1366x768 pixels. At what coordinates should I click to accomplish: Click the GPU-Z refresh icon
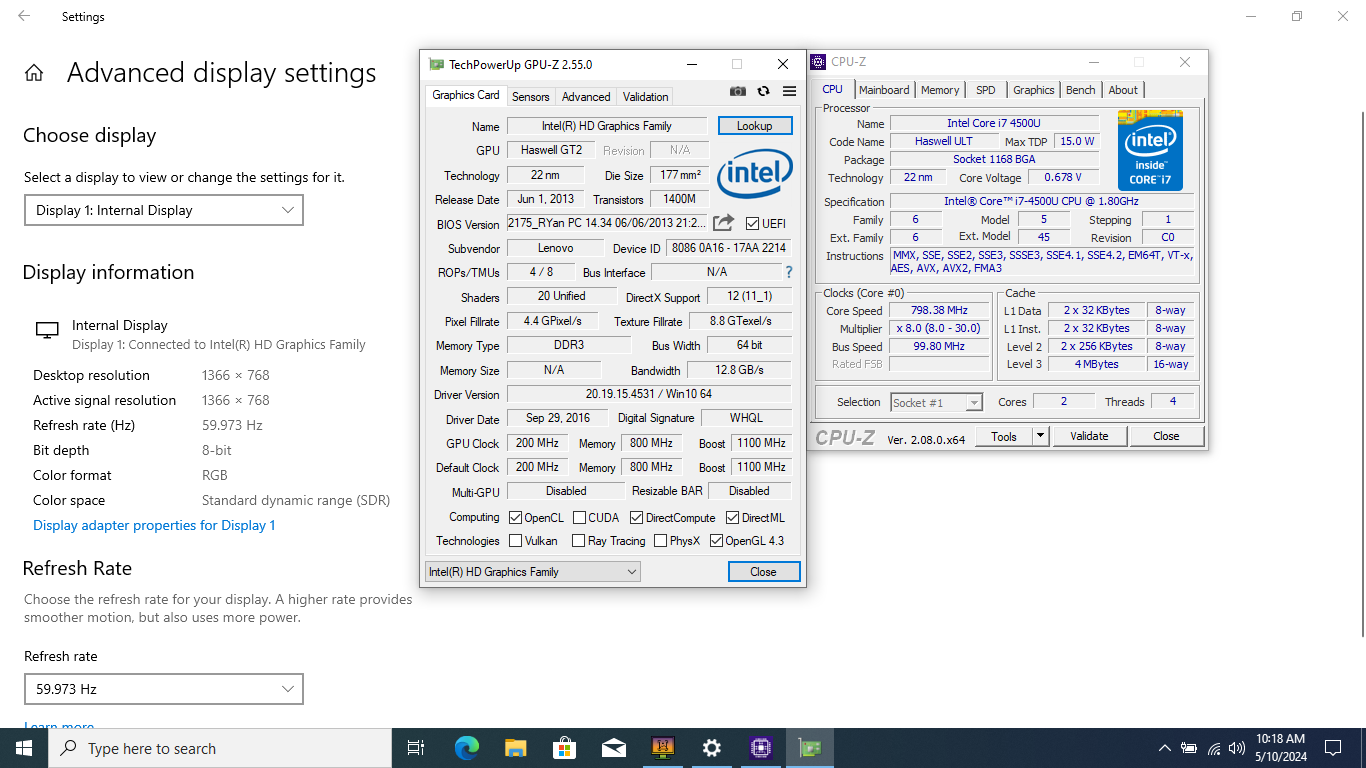pyautogui.click(x=764, y=91)
